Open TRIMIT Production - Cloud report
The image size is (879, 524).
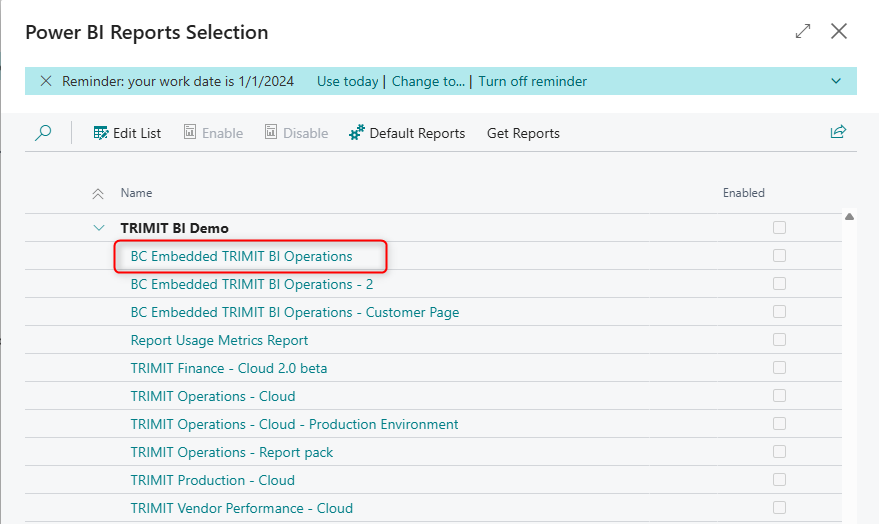212,480
